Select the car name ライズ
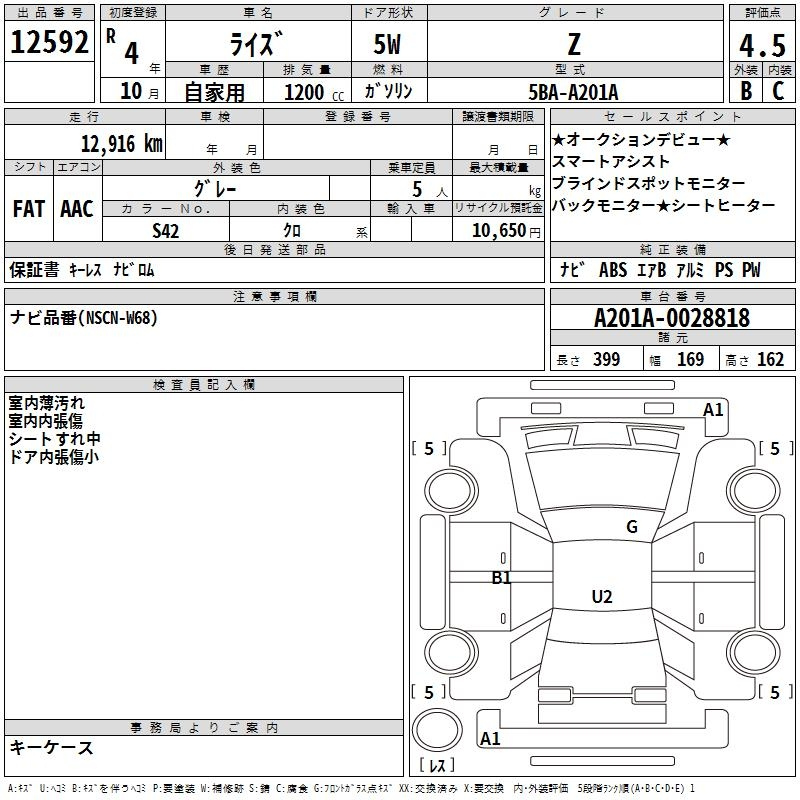 [256, 43]
